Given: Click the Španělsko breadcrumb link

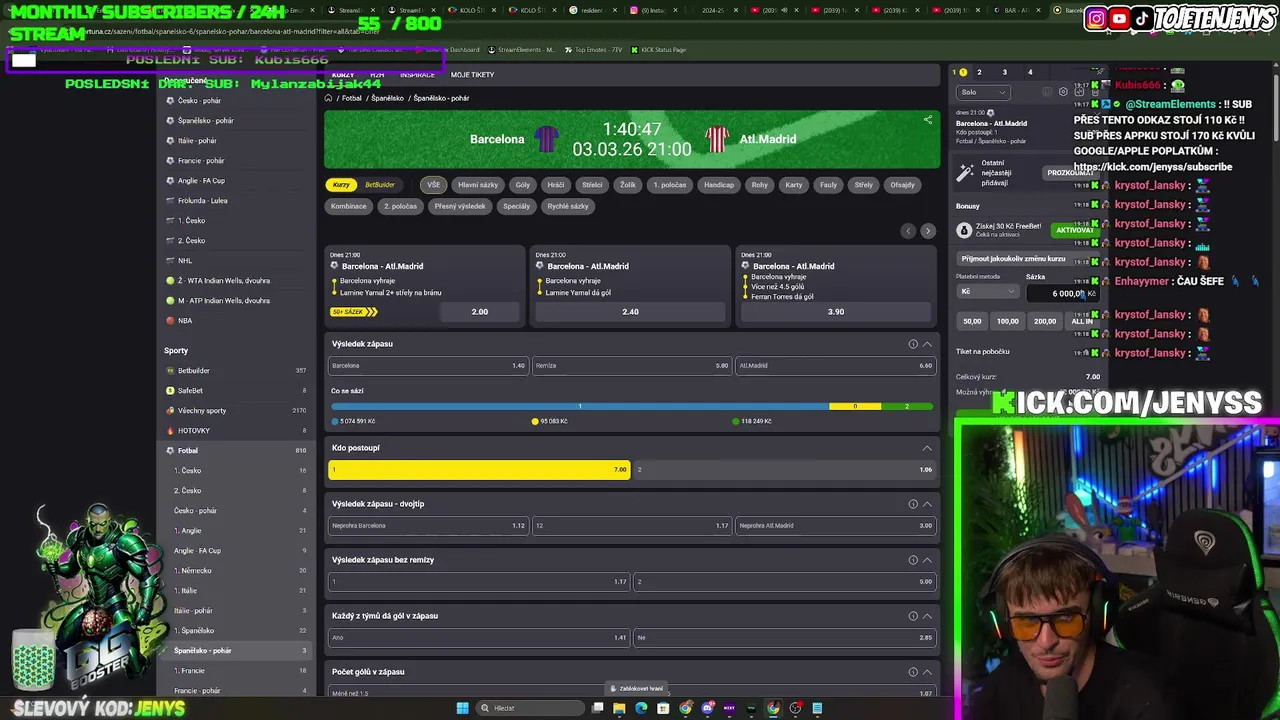Looking at the screenshot, I should pyautogui.click(x=387, y=98).
